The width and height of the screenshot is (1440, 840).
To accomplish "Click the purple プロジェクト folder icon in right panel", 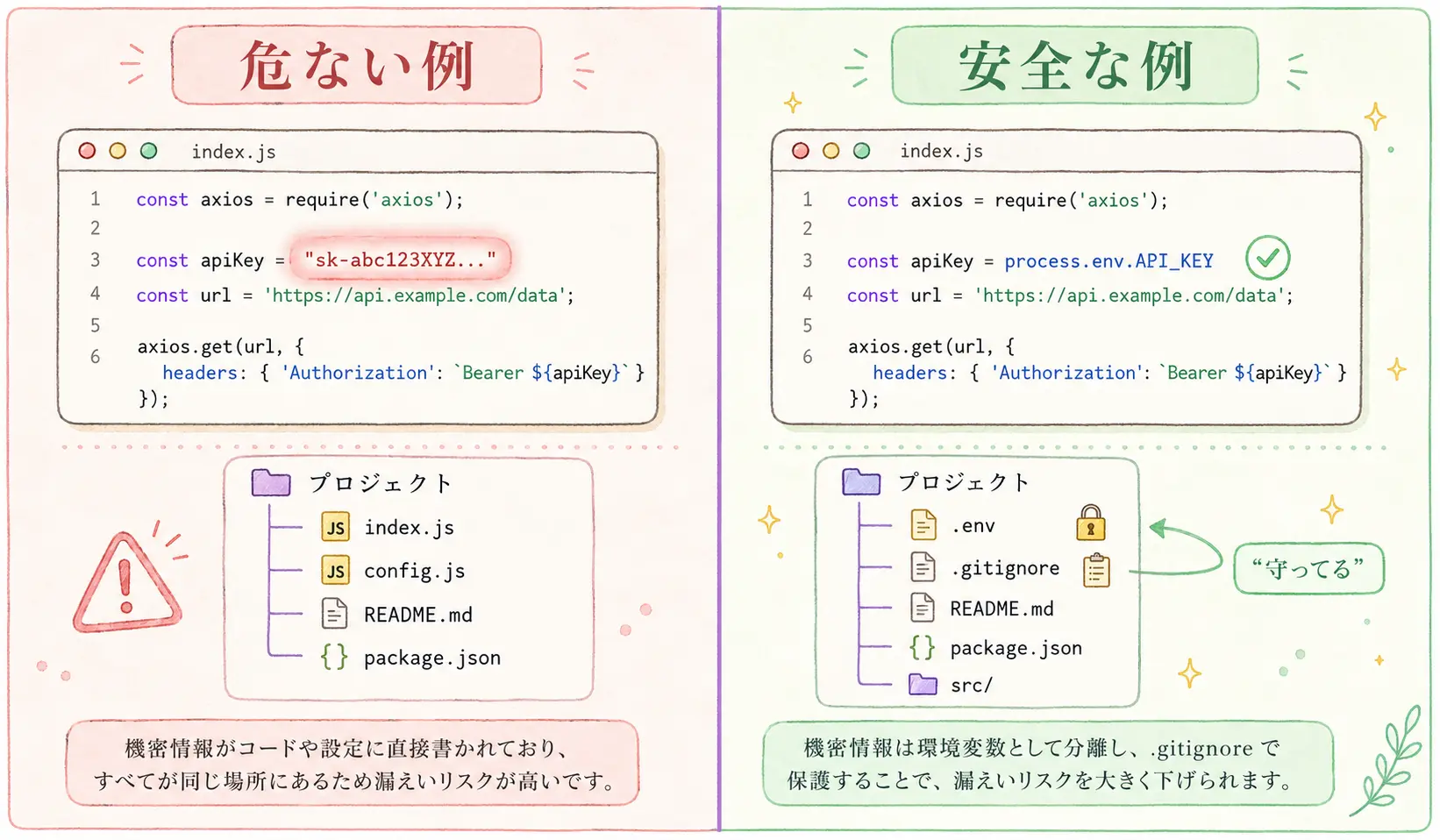I will click(x=861, y=481).
